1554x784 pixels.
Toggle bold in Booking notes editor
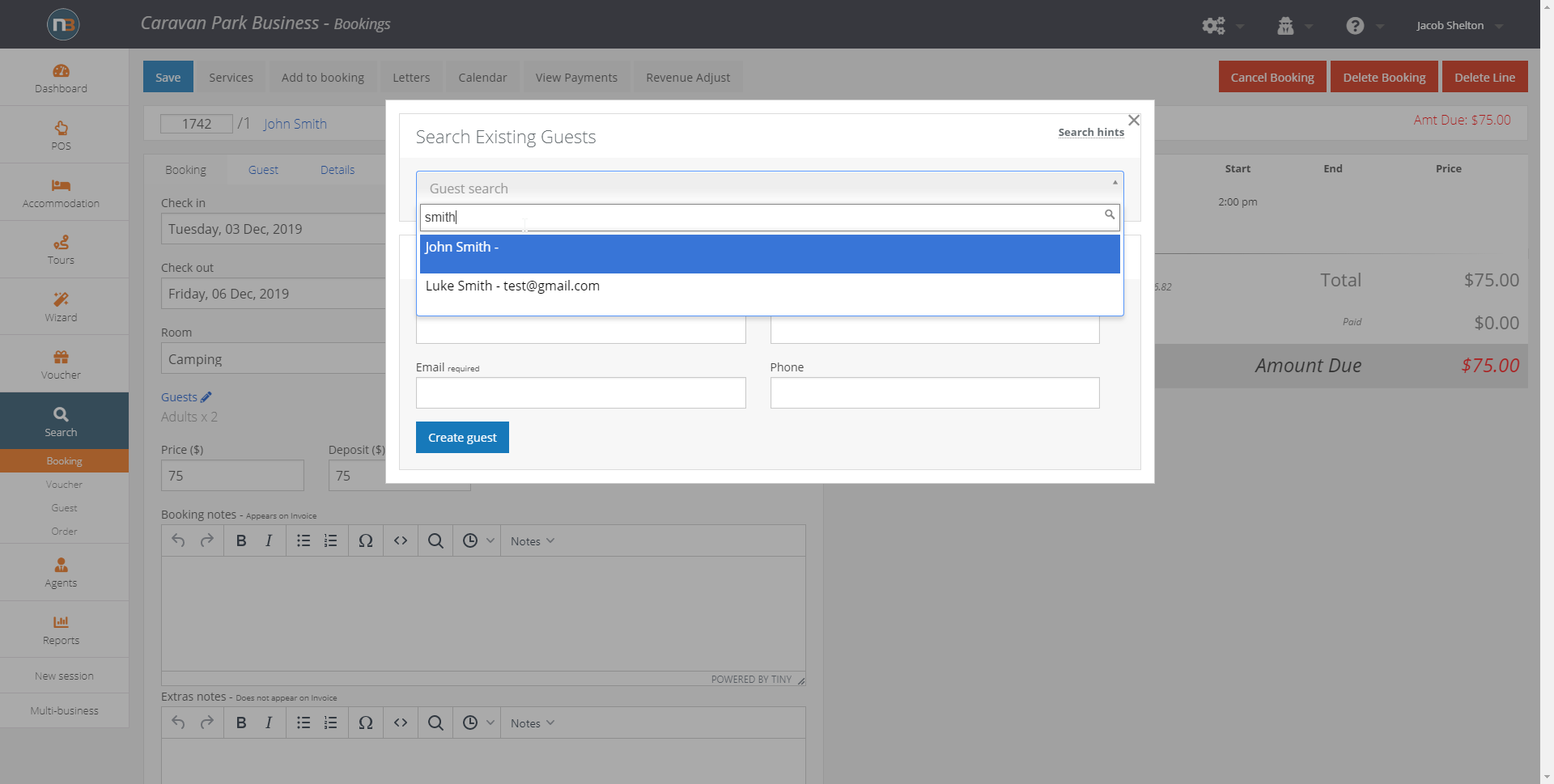point(241,540)
